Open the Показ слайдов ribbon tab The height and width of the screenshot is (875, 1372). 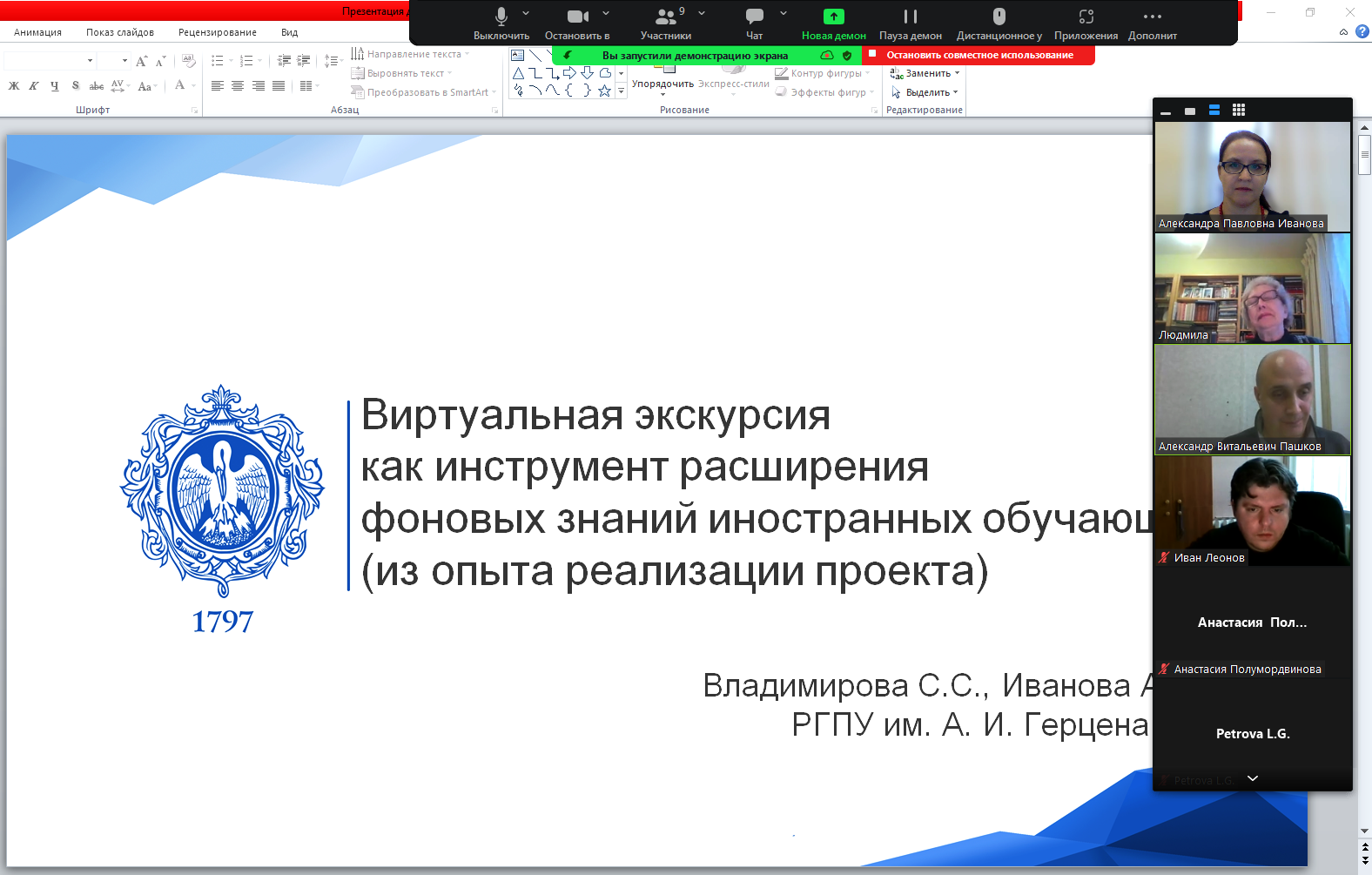pos(120,32)
